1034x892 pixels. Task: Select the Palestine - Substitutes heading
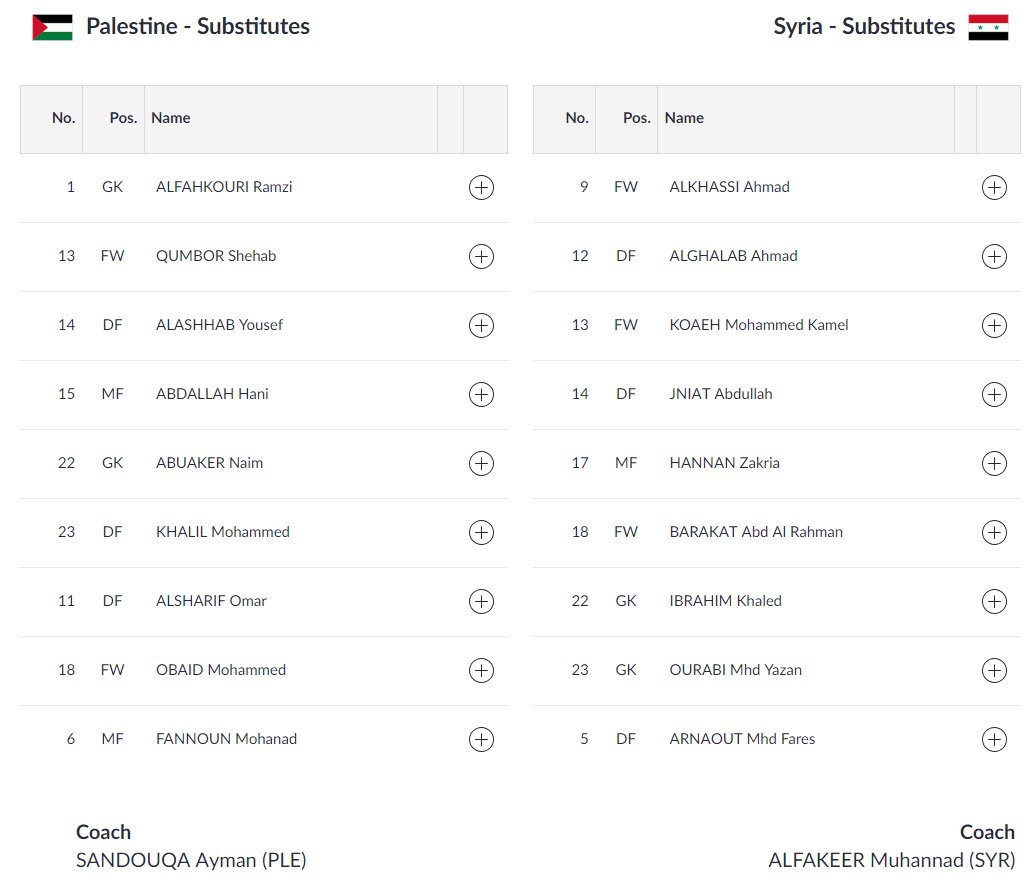click(197, 26)
